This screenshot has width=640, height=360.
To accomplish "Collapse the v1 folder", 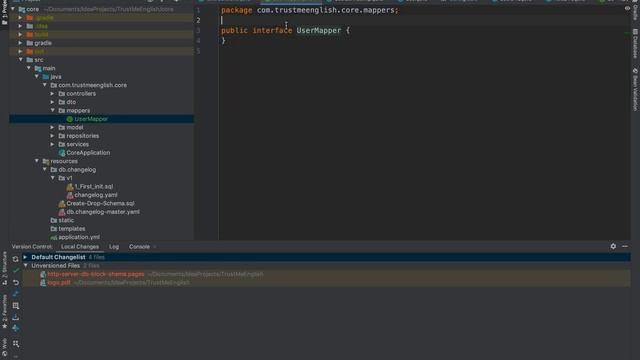I will 53,178.
